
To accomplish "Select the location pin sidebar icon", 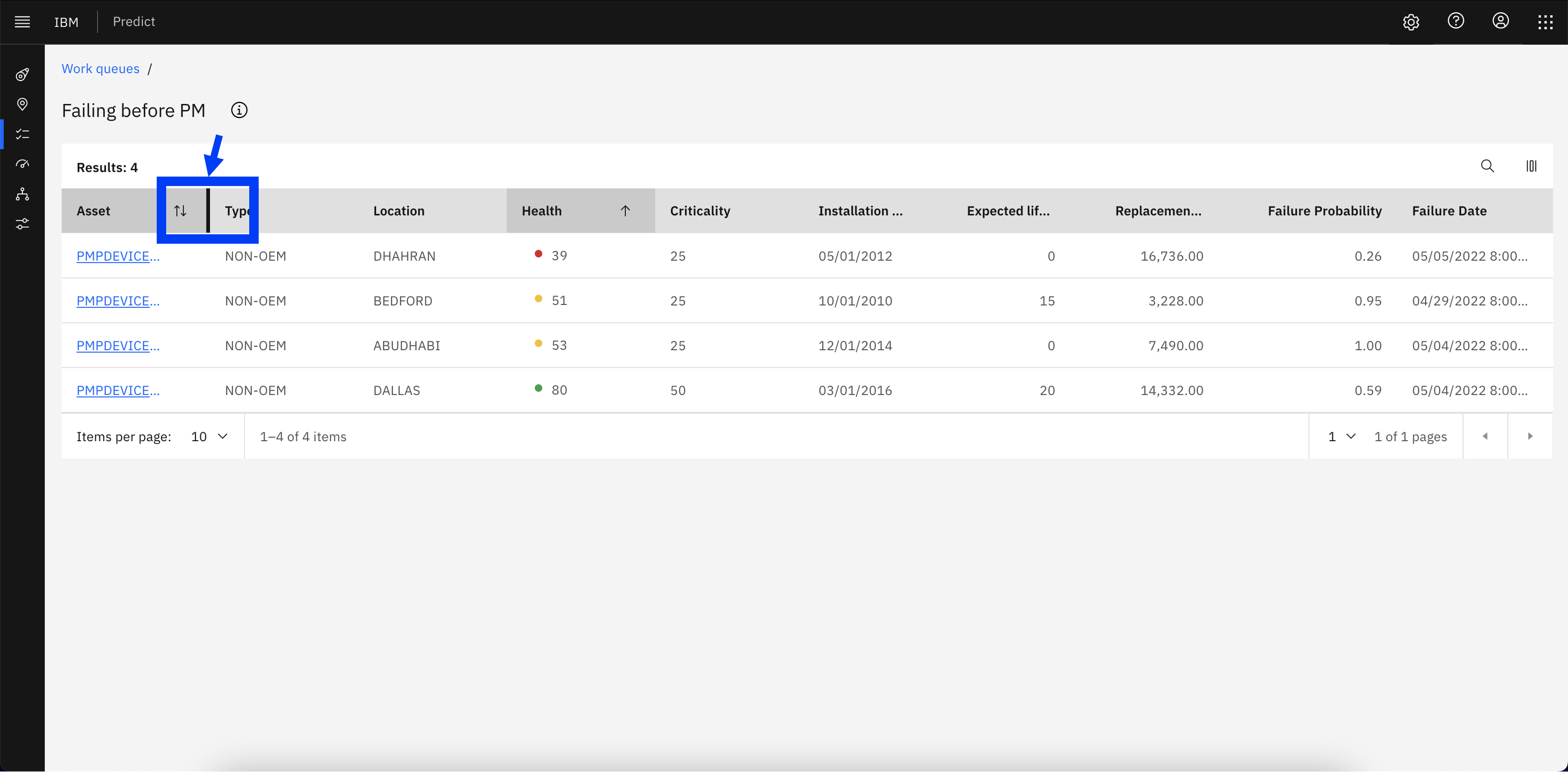I will coord(22,104).
